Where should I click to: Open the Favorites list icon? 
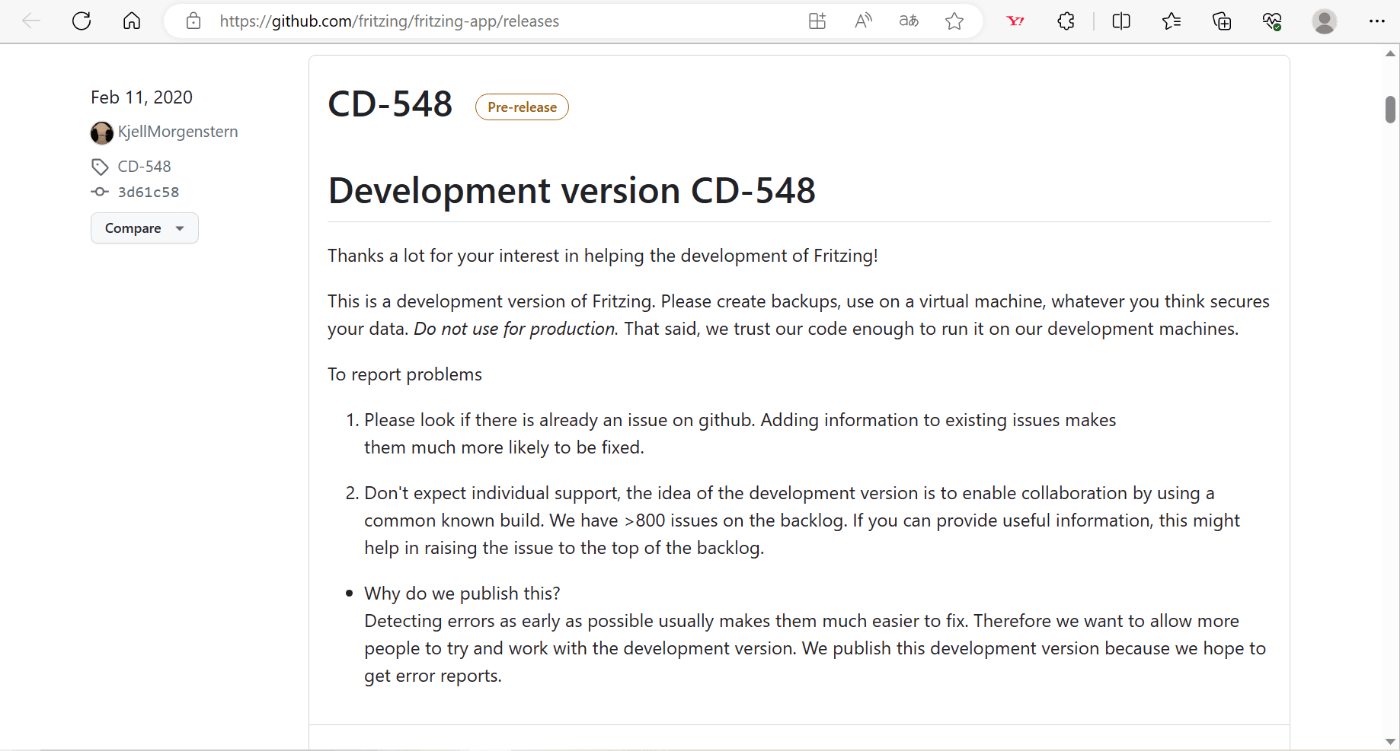click(x=1172, y=21)
